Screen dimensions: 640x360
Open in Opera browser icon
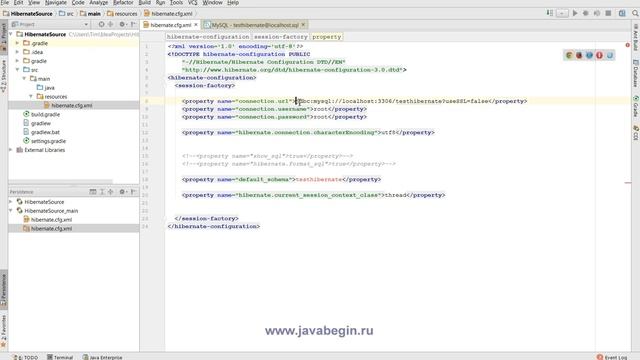599,55
